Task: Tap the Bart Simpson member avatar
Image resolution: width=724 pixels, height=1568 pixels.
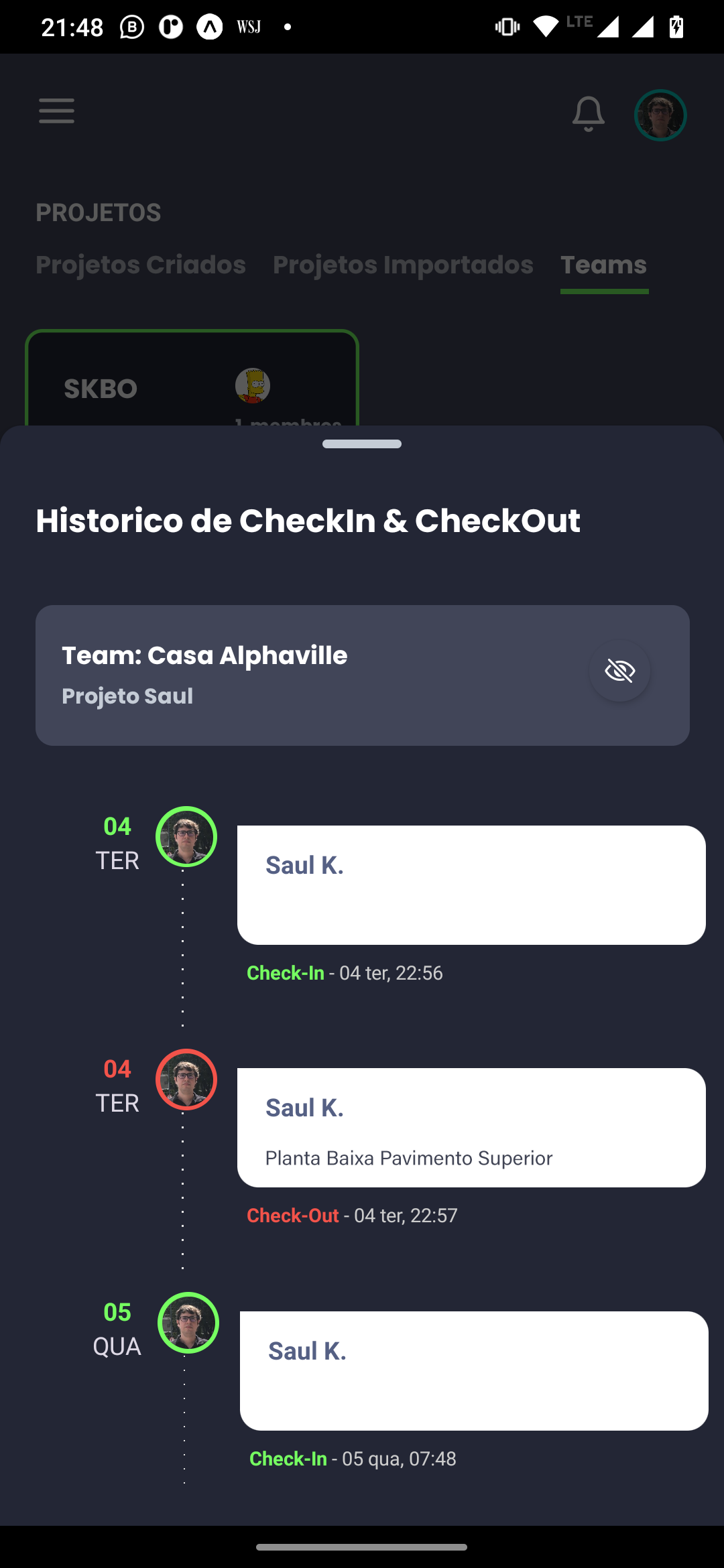Action: click(x=253, y=385)
